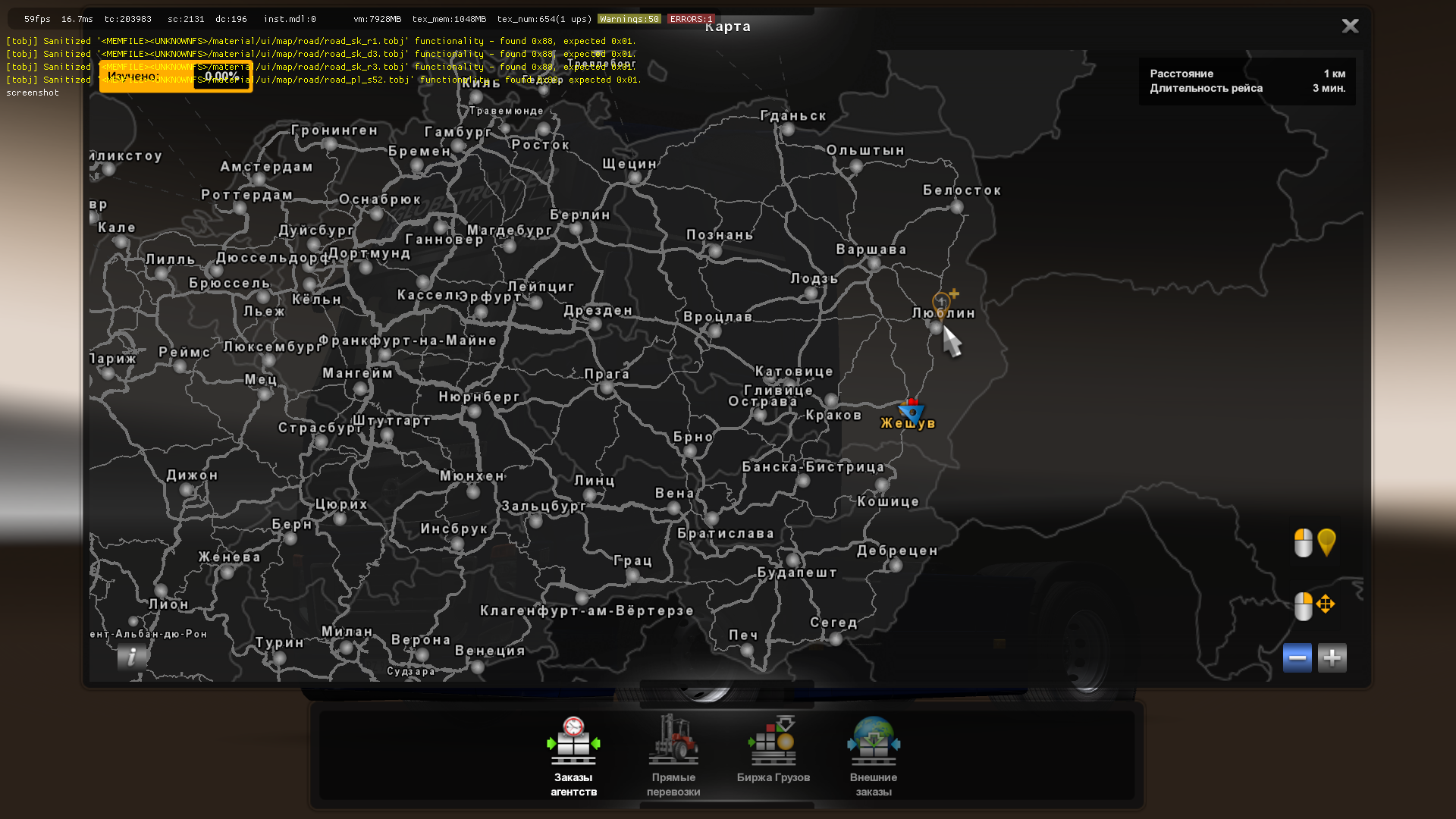The image size is (1456, 819).
Task: Click the Расстояние route info panel
Action: coord(1247,81)
